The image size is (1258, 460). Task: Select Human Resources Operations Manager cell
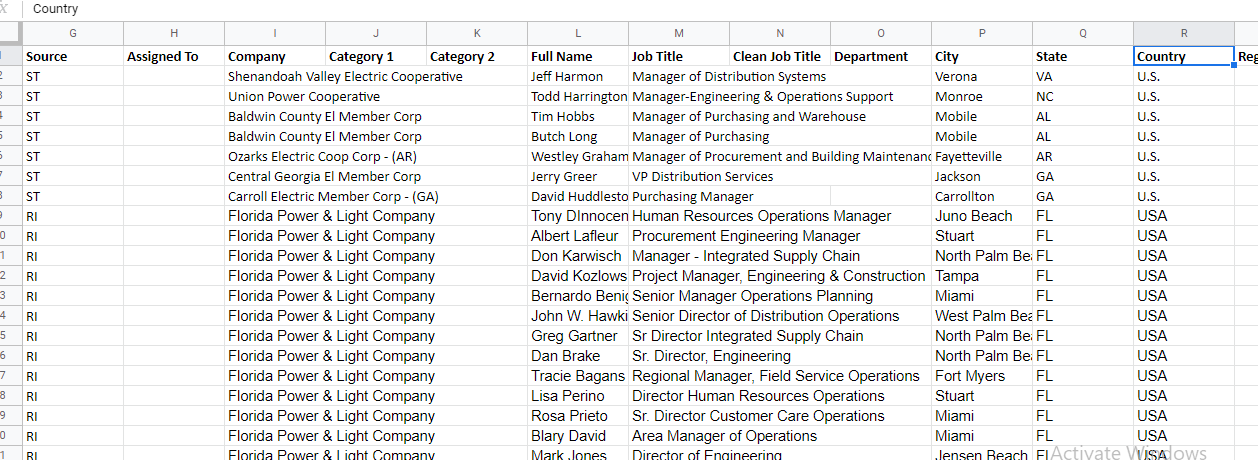pos(761,216)
